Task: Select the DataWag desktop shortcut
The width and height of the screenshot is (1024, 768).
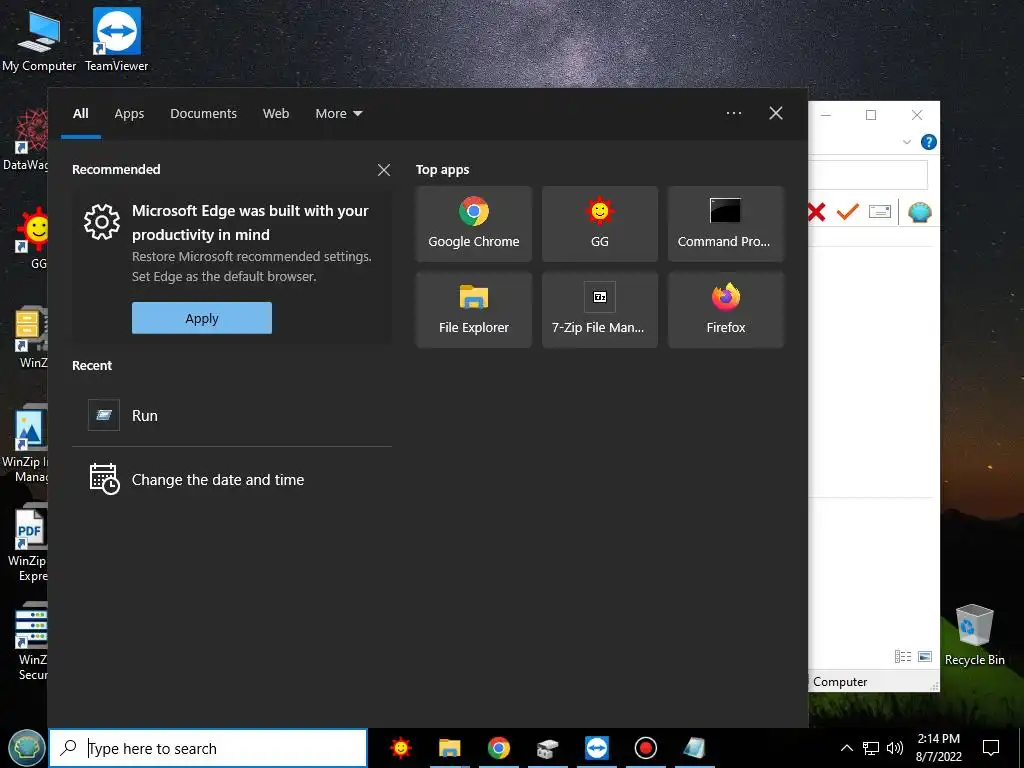Action: (26, 140)
